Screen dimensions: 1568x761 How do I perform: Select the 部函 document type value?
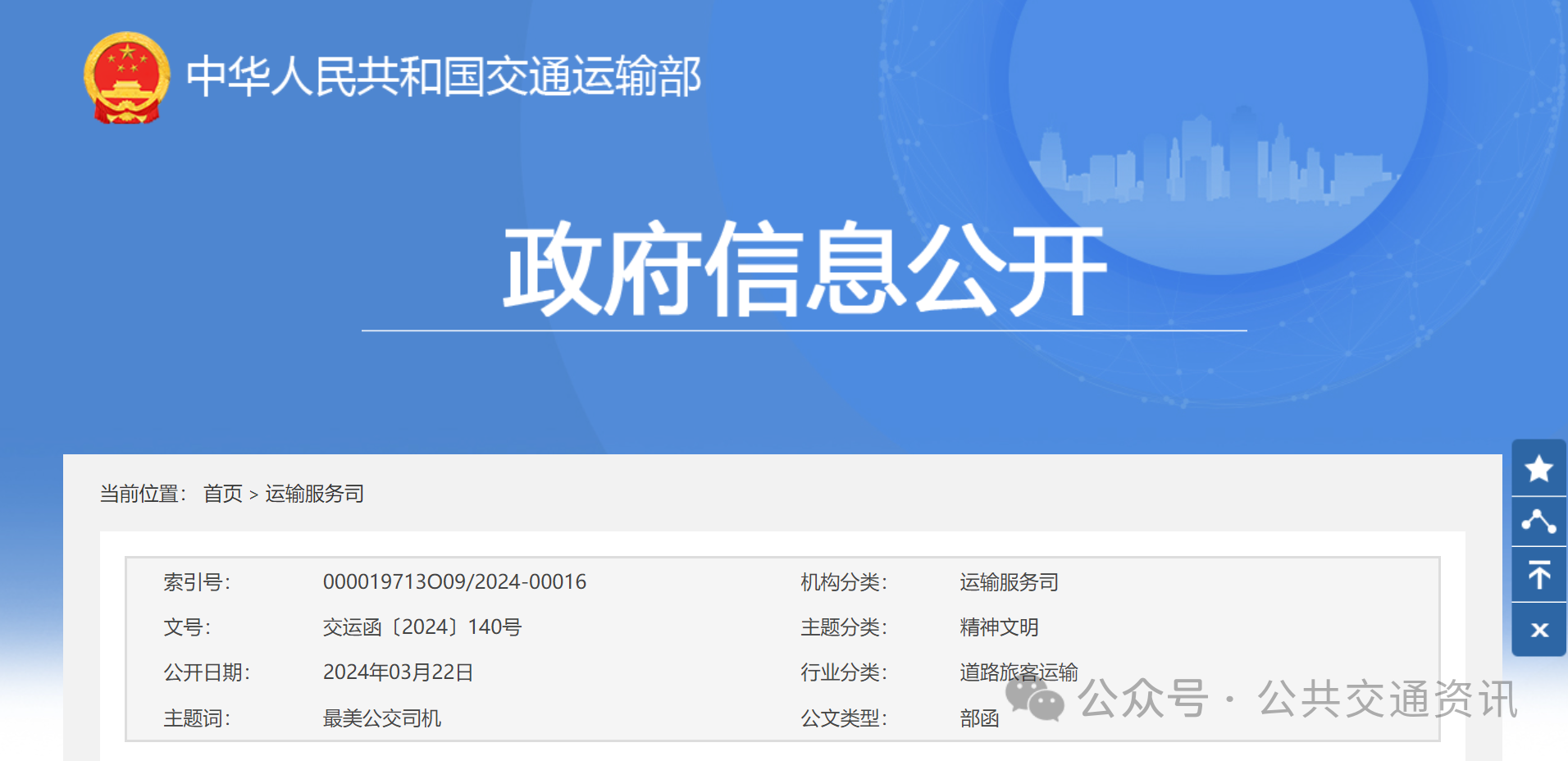pyautogui.click(x=979, y=718)
